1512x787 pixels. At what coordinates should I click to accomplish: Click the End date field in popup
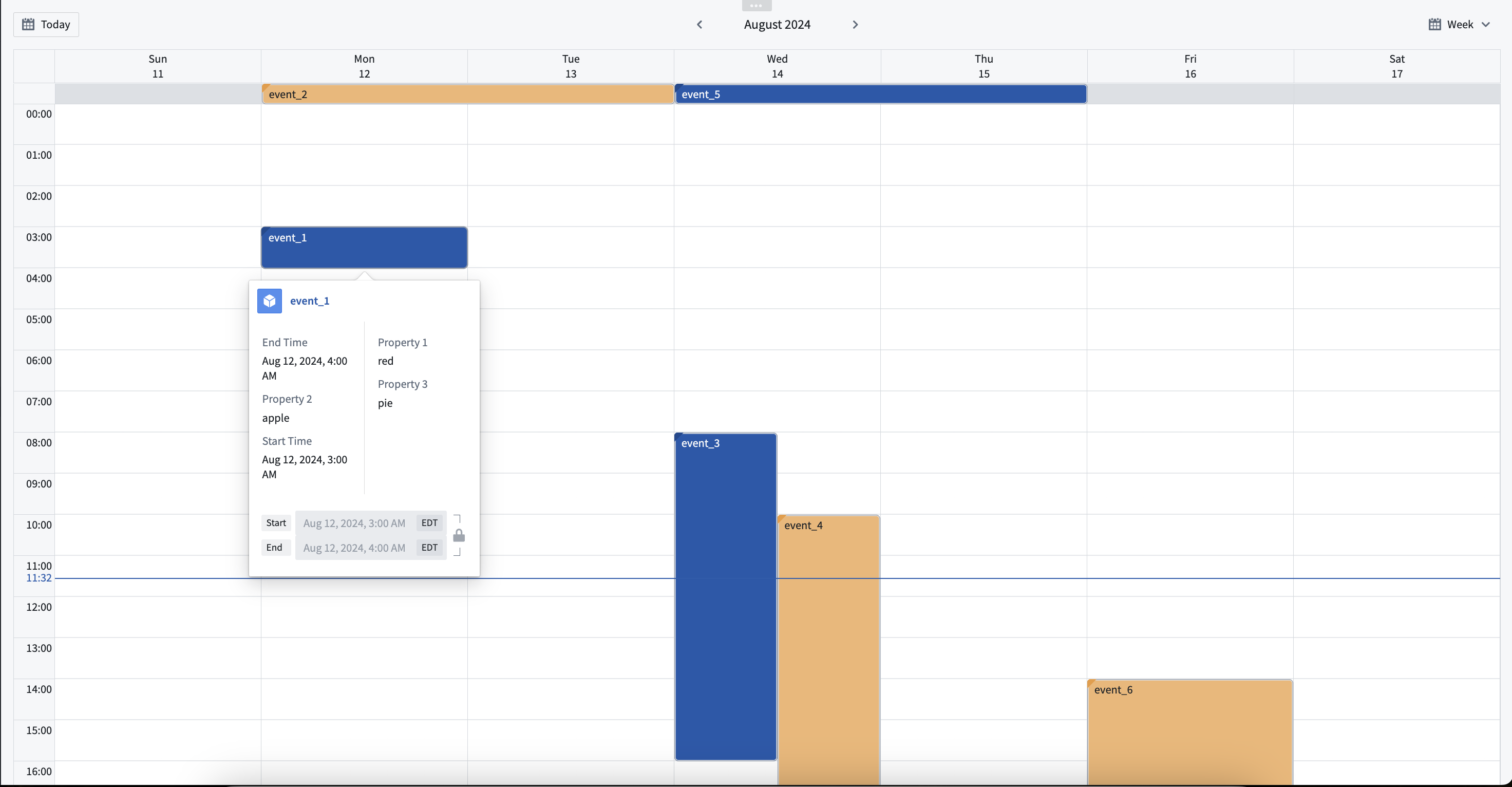pyautogui.click(x=370, y=548)
